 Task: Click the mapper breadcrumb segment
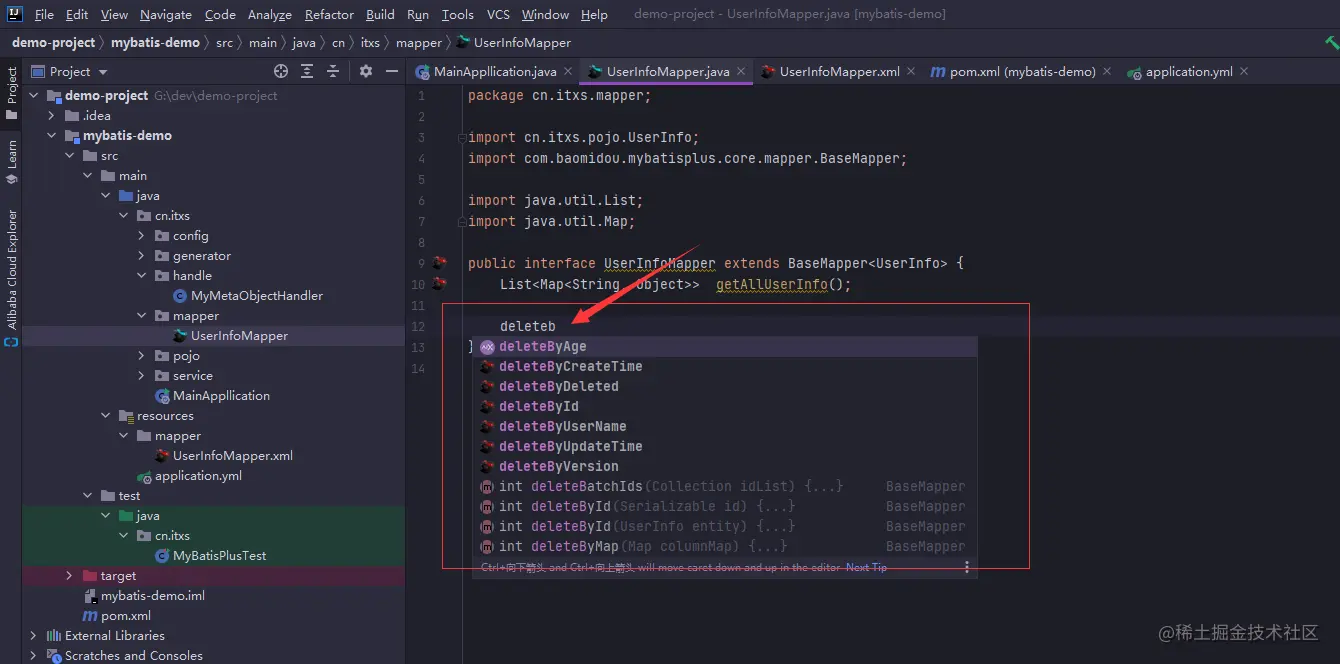[418, 43]
